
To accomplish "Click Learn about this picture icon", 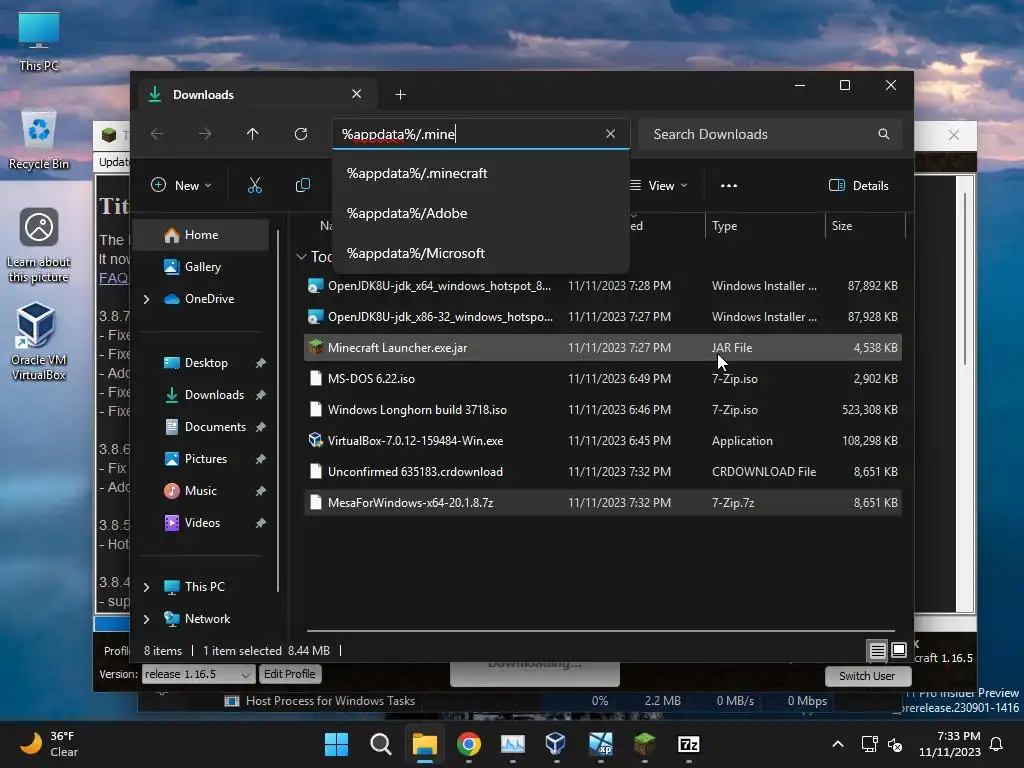I will [39, 246].
